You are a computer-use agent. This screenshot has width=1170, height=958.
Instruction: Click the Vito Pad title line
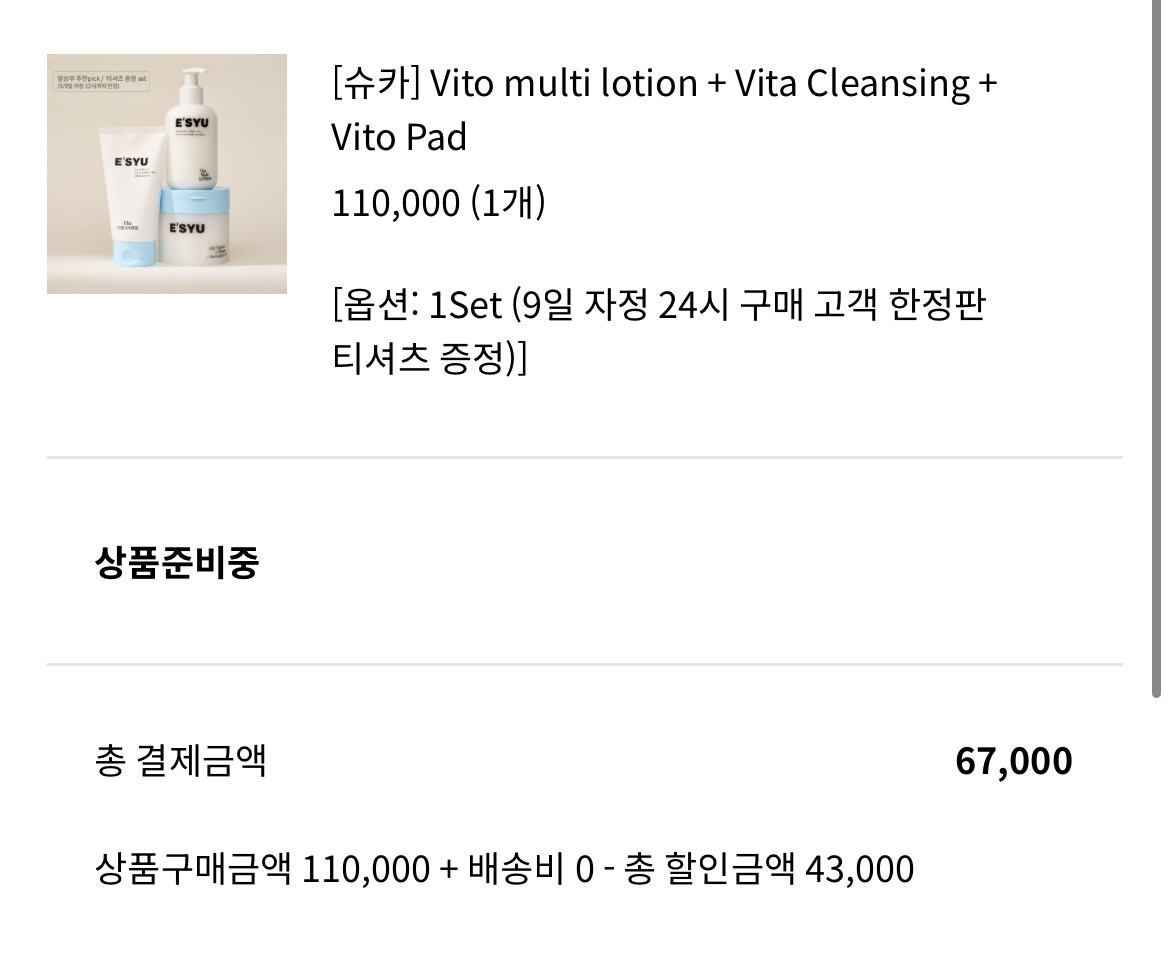[399, 137]
